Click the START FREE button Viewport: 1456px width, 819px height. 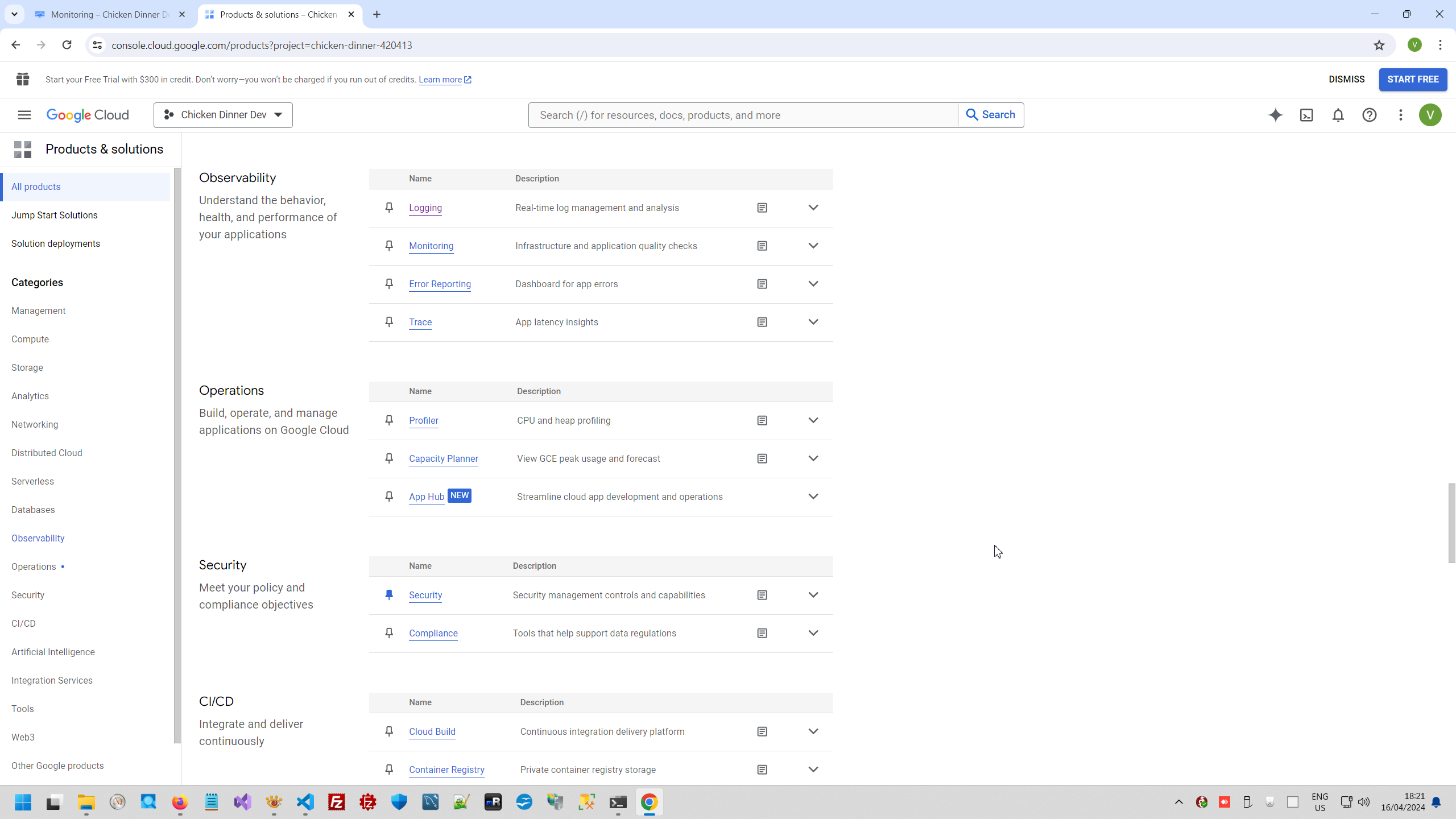click(1412, 80)
